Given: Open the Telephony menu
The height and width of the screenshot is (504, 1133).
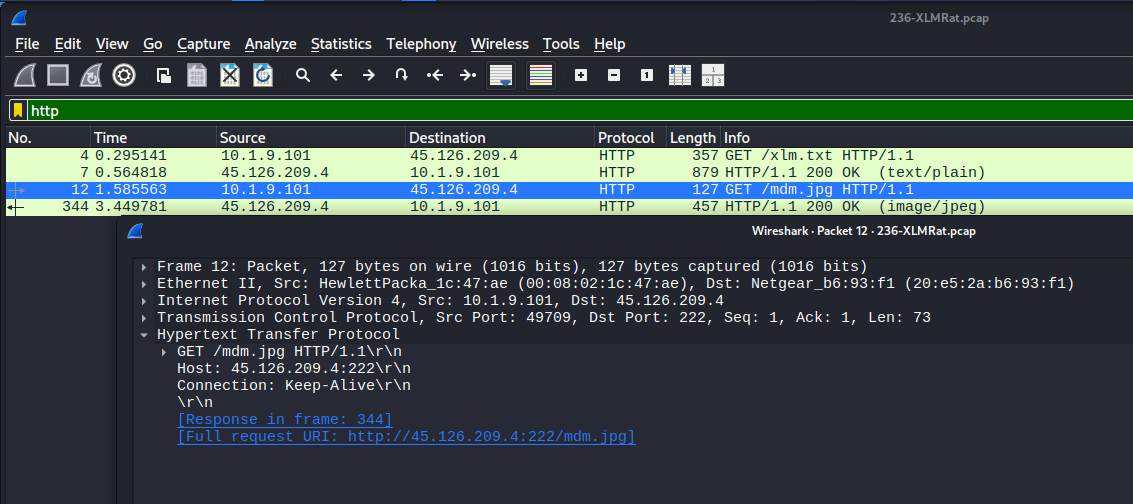Looking at the screenshot, I should [x=421, y=44].
